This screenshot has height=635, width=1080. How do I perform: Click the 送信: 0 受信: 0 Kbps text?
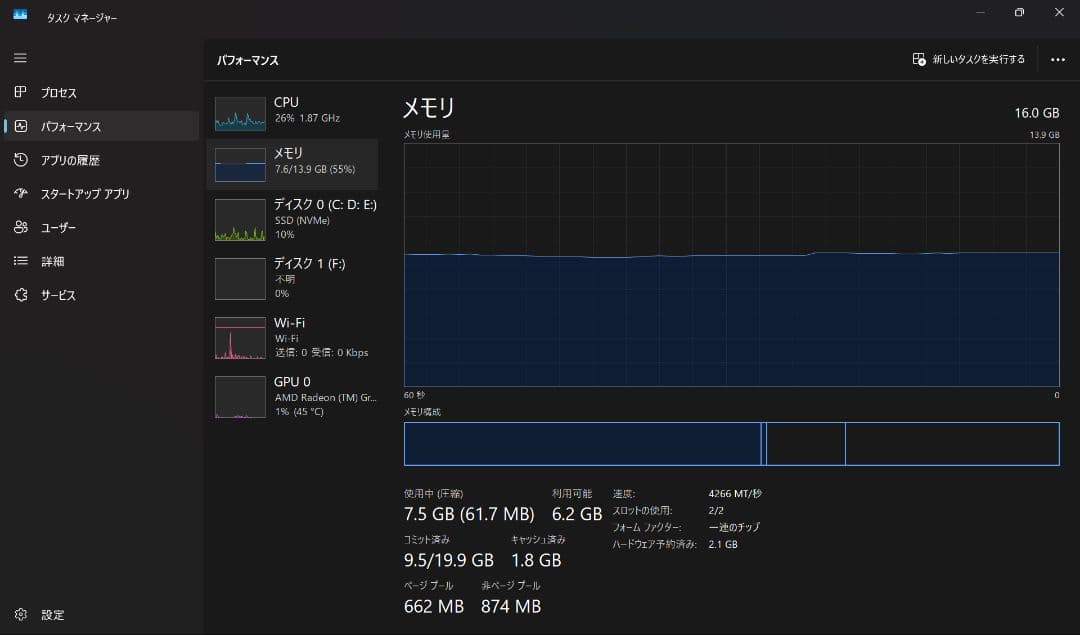click(322, 353)
